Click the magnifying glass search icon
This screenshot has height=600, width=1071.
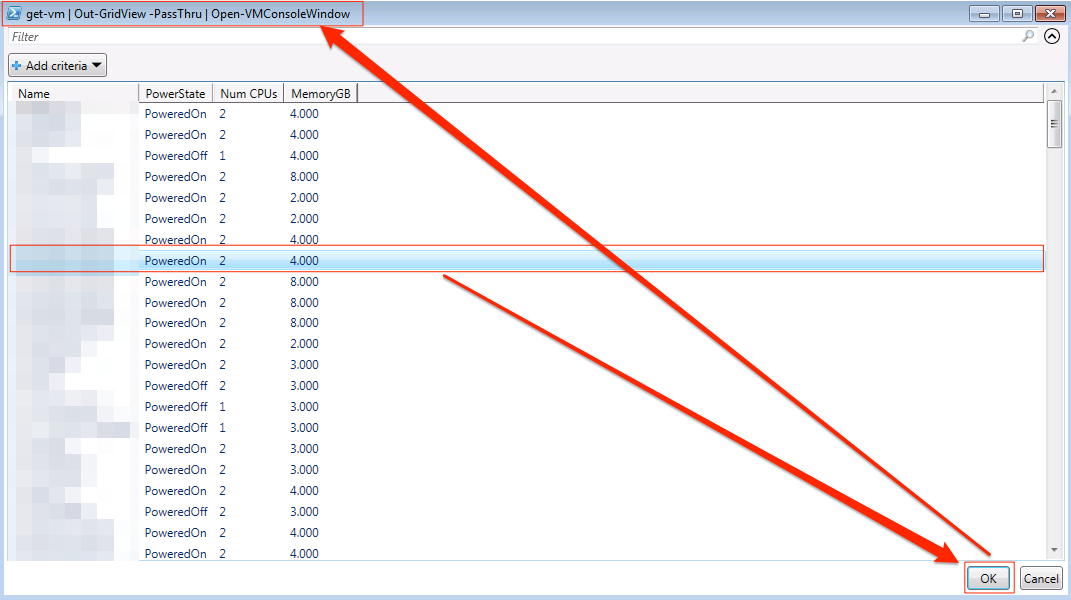tap(1028, 36)
